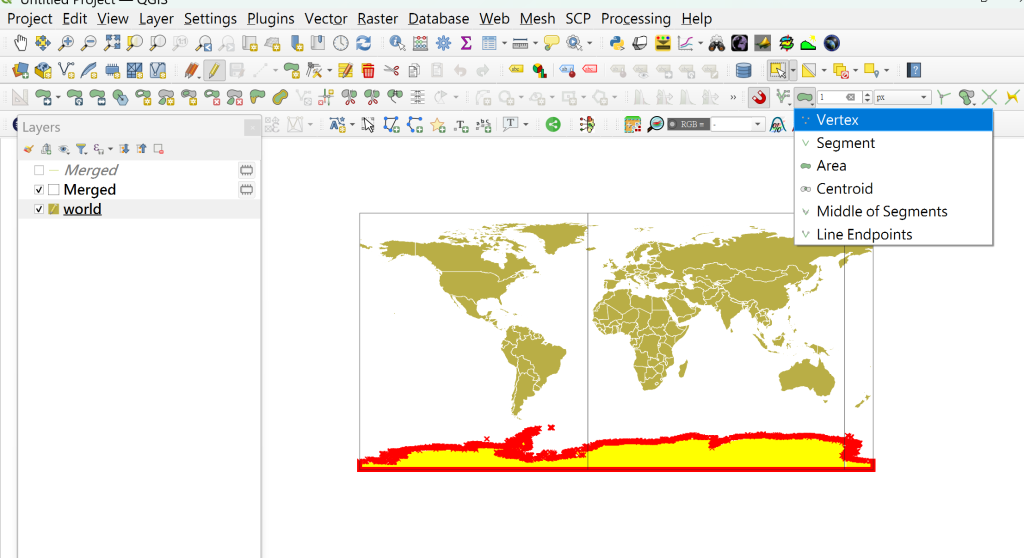
Task: Click the Merged layer white symbol swatch
Action: point(54,189)
